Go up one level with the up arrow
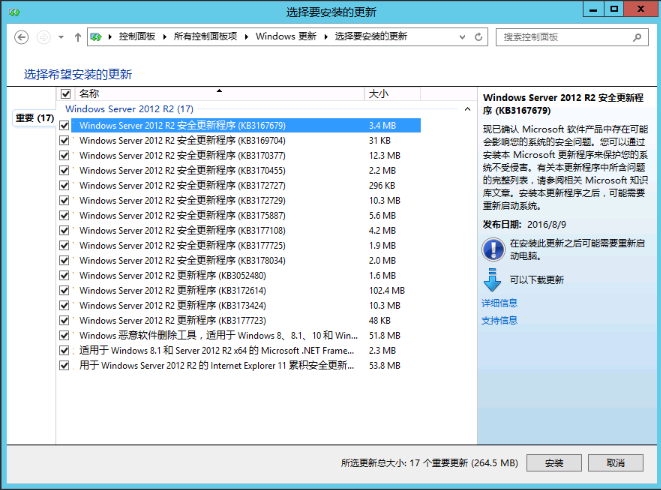 pos(78,37)
